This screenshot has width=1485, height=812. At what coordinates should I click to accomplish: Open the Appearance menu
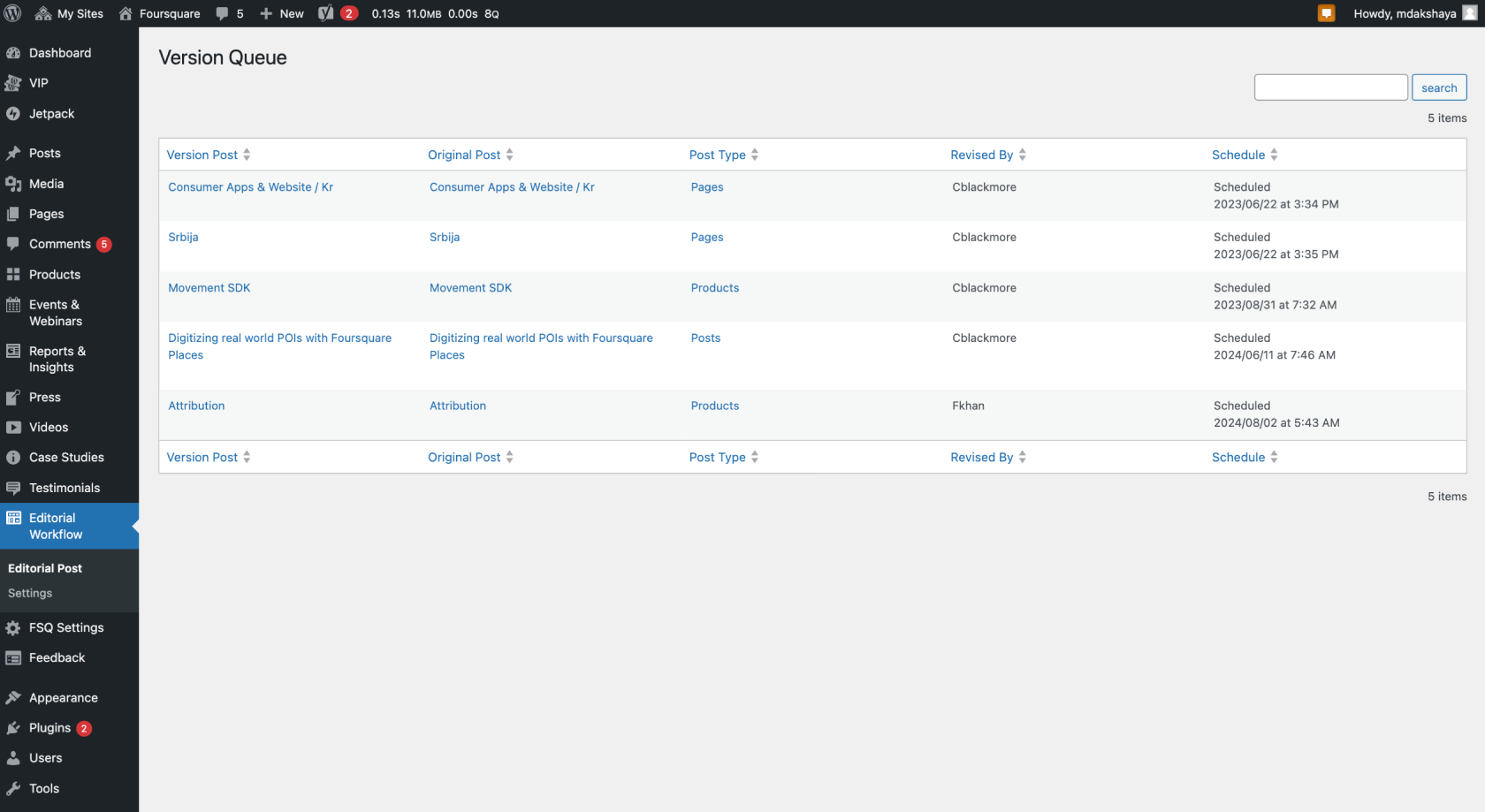(x=69, y=698)
